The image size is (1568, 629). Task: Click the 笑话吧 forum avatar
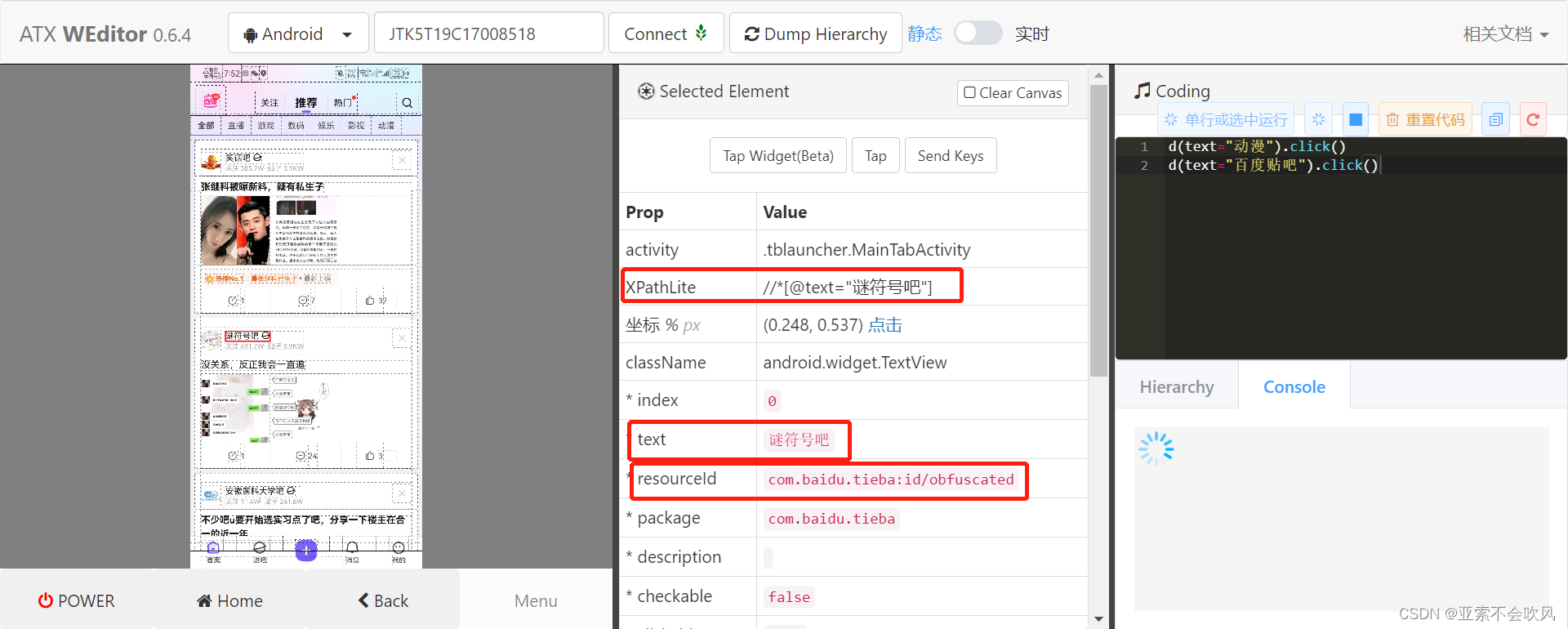(212, 162)
